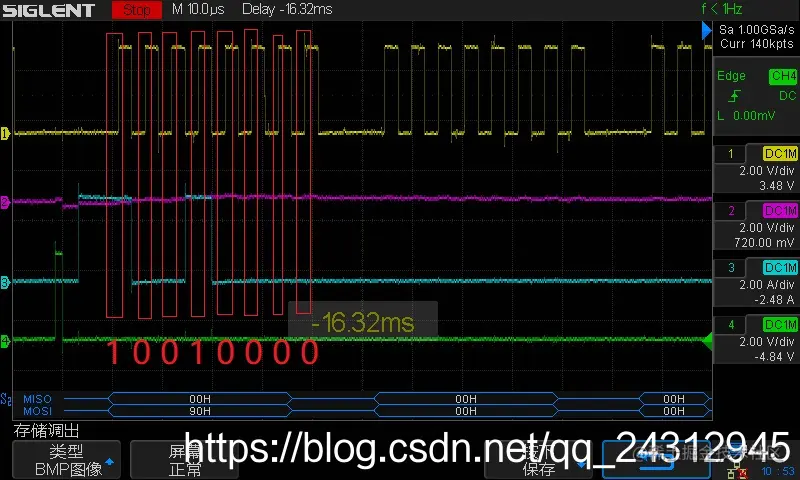This screenshot has width=800, height=480.
Task: Click the CH4 trigger source badge
Action: click(783, 77)
